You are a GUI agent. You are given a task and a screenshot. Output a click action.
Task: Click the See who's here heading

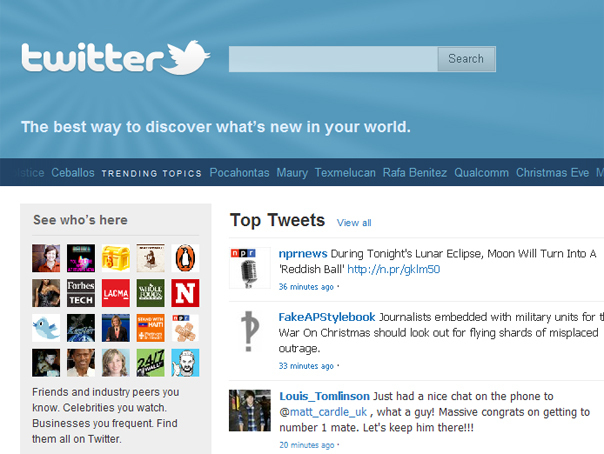[x=80, y=220]
